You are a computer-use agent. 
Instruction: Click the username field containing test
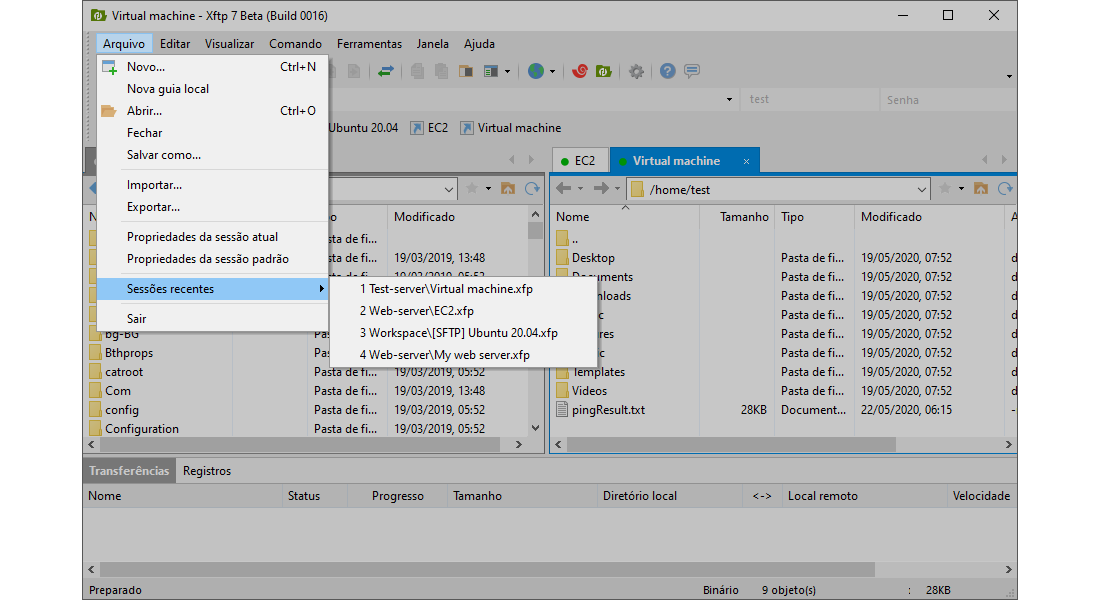[812, 100]
